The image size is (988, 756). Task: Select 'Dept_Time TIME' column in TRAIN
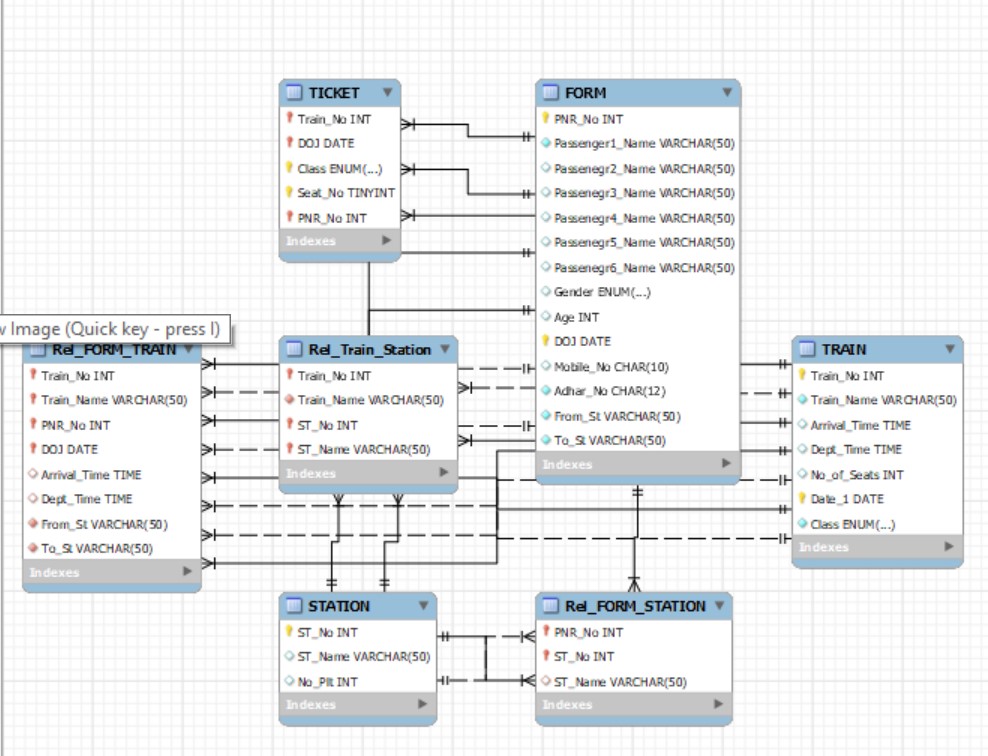pos(856,449)
